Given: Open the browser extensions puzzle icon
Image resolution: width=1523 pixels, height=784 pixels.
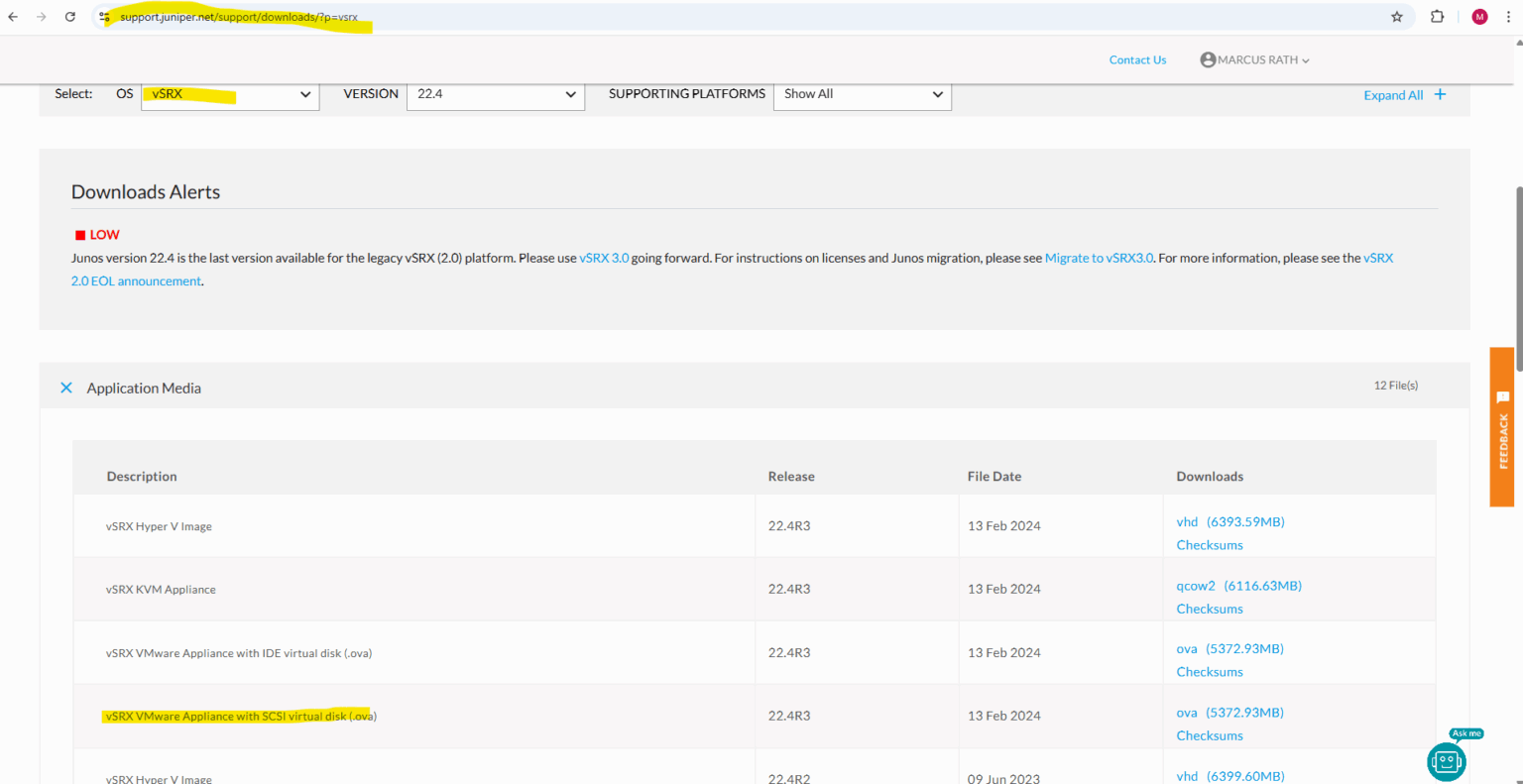Looking at the screenshot, I should 1437,17.
